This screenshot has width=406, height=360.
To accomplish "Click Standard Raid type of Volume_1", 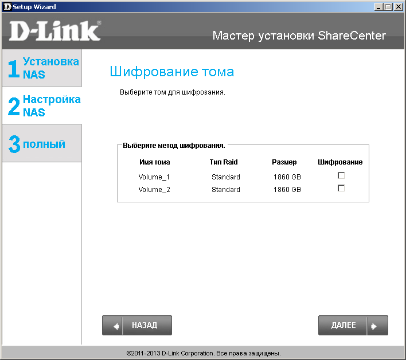I will [226, 177].
